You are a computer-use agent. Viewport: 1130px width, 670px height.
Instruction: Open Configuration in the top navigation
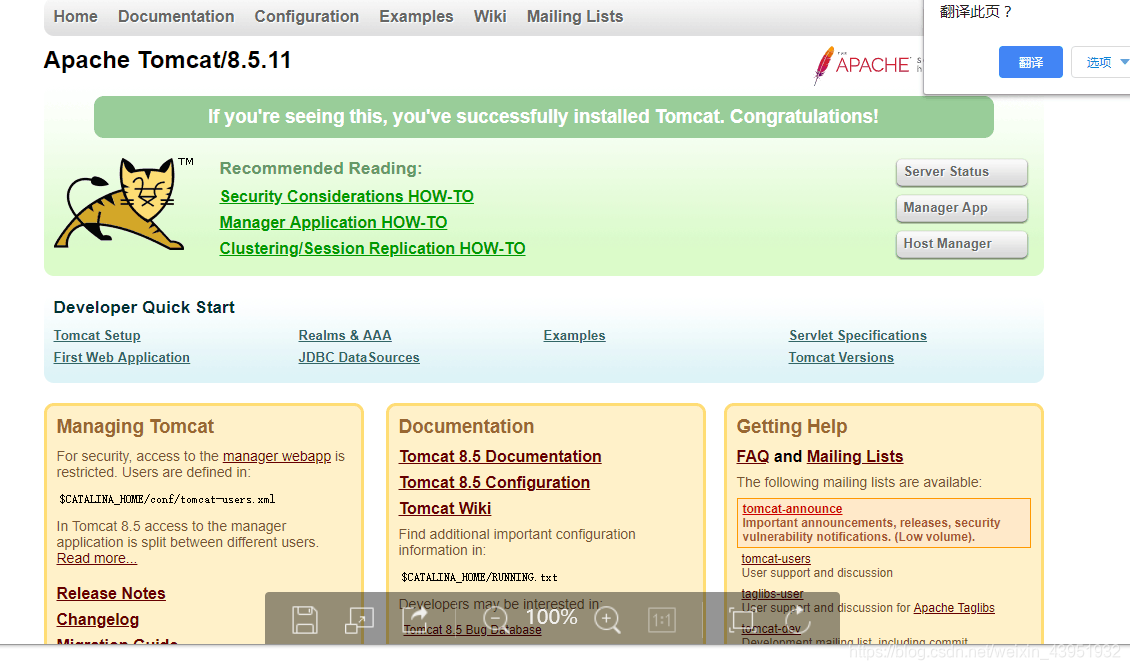pyautogui.click(x=306, y=17)
